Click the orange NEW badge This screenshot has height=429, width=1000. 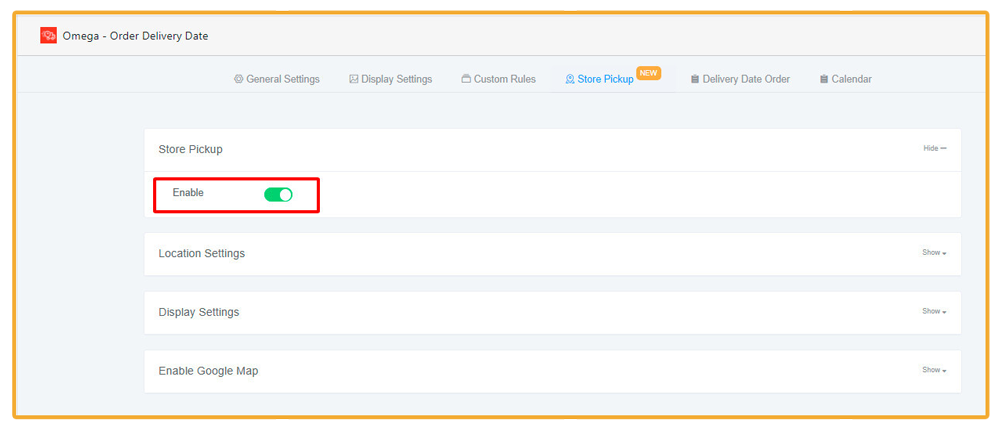pyautogui.click(x=649, y=73)
